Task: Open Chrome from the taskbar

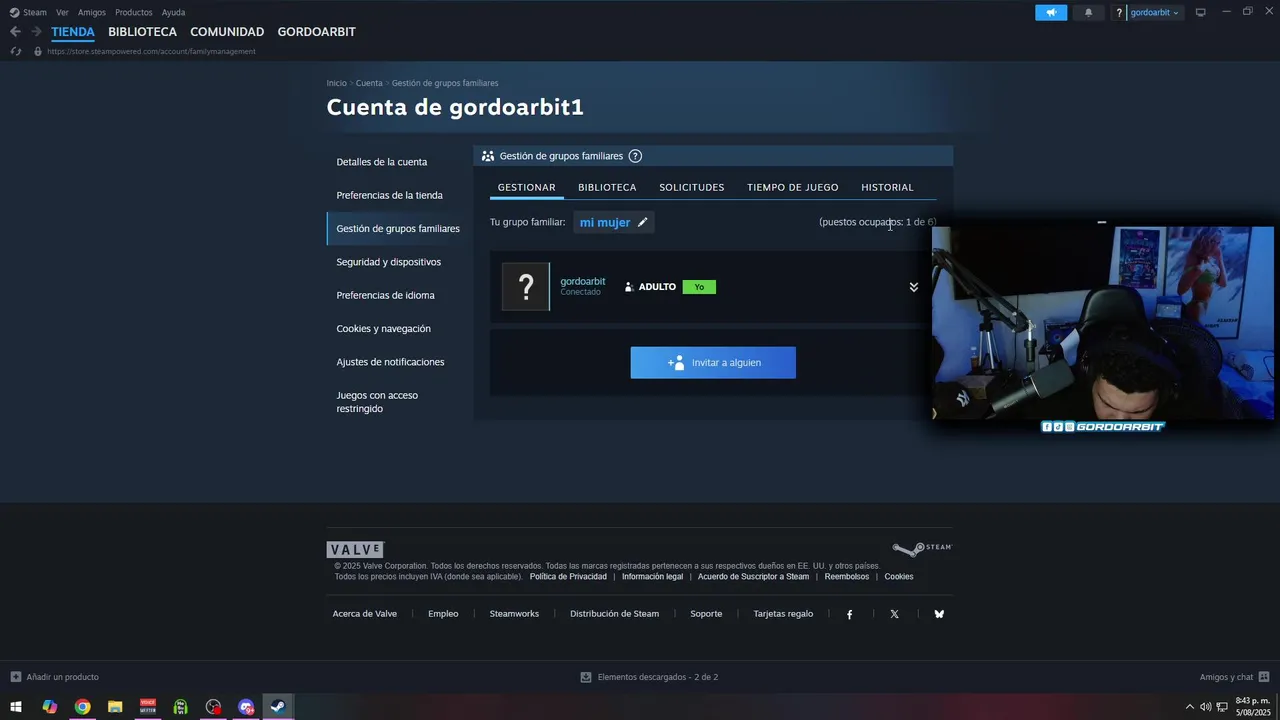Action: click(x=82, y=707)
